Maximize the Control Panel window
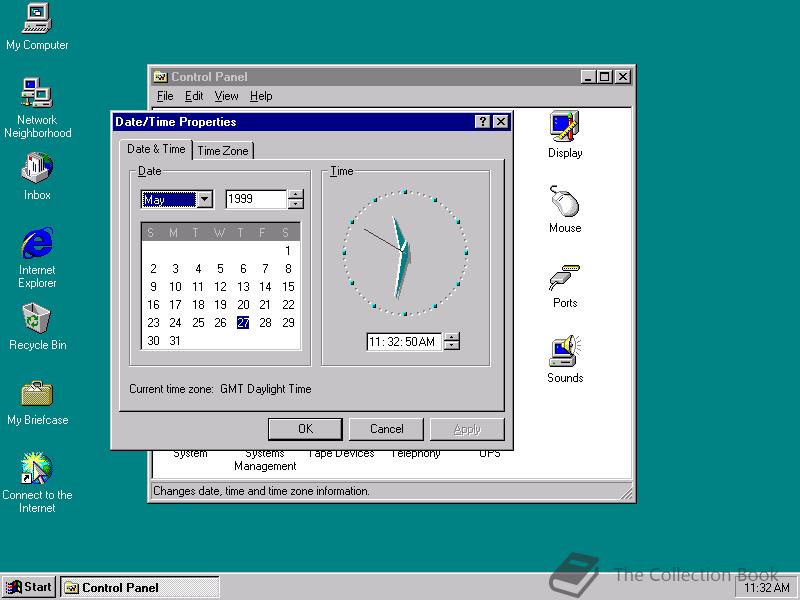Screen dimensions: 800x600 (x=605, y=77)
